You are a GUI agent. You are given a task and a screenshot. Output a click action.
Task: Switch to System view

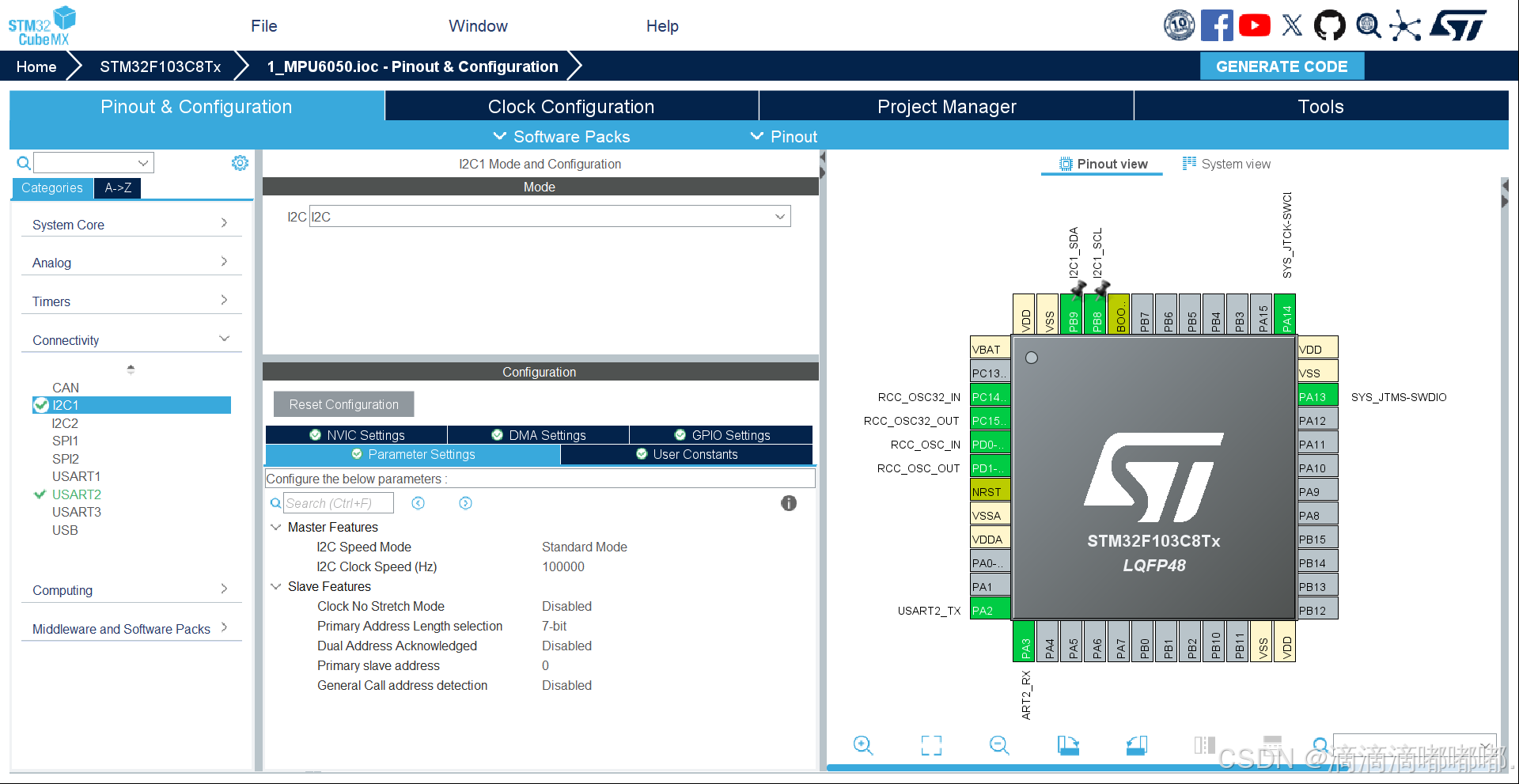[1226, 164]
